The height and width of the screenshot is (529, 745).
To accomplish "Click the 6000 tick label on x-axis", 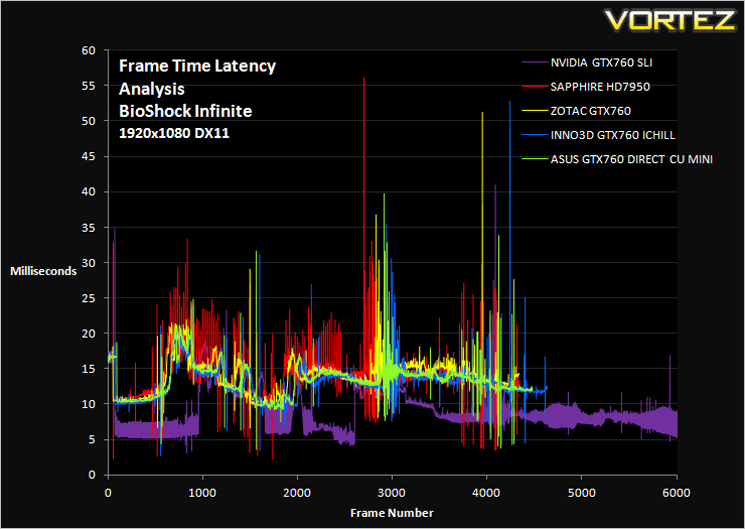I will pyautogui.click(x=677, y=492).
